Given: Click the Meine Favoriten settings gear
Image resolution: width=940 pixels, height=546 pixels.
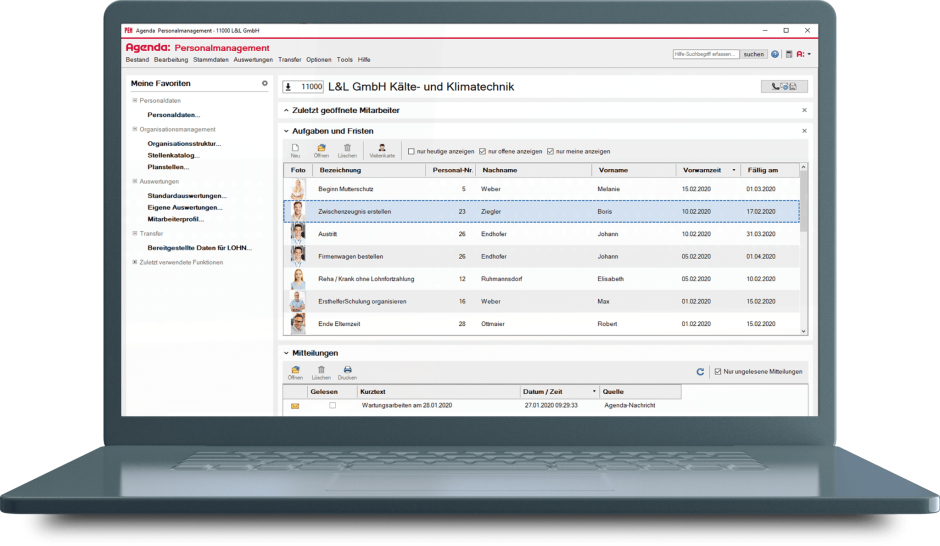Looking at the screenshot, I should (x=265, y=84).
